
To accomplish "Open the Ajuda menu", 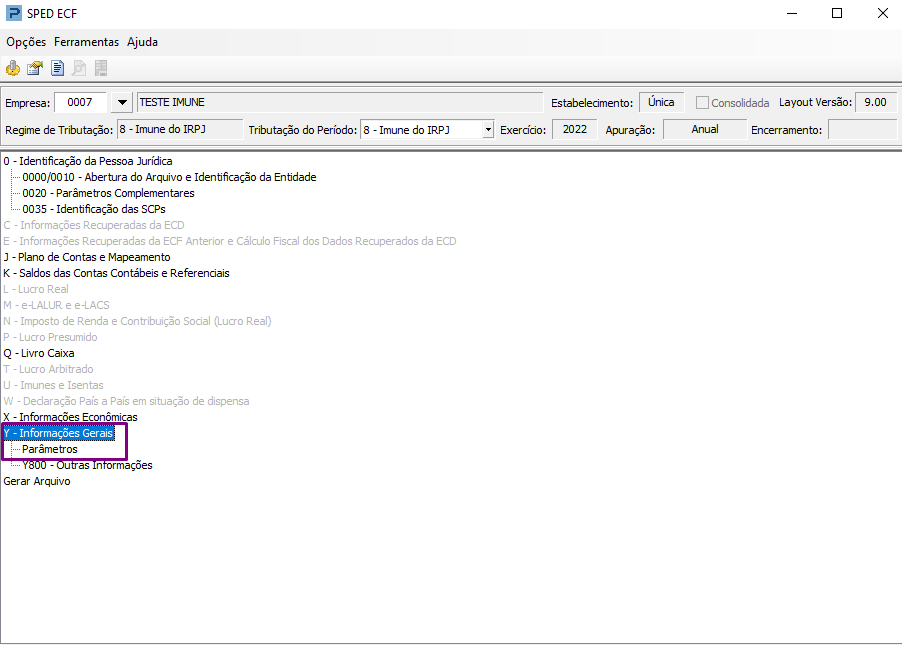I will (143, 42).
